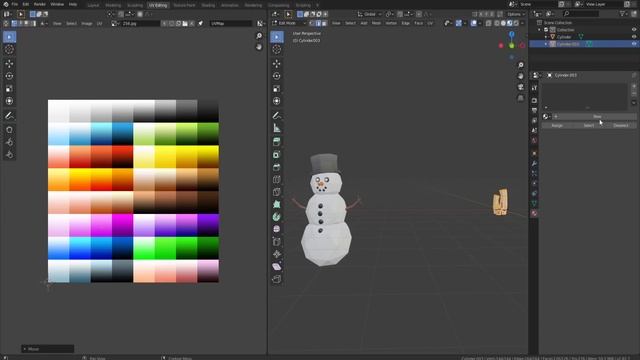This screenshot has height=360, width=640.
Task: Click the green Y axis gizmo ball
Action: pyautogui.click(x=511, y=46)
